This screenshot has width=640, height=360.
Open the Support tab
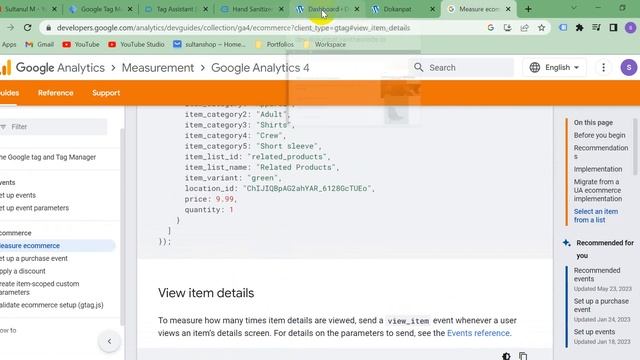point(106,93)
